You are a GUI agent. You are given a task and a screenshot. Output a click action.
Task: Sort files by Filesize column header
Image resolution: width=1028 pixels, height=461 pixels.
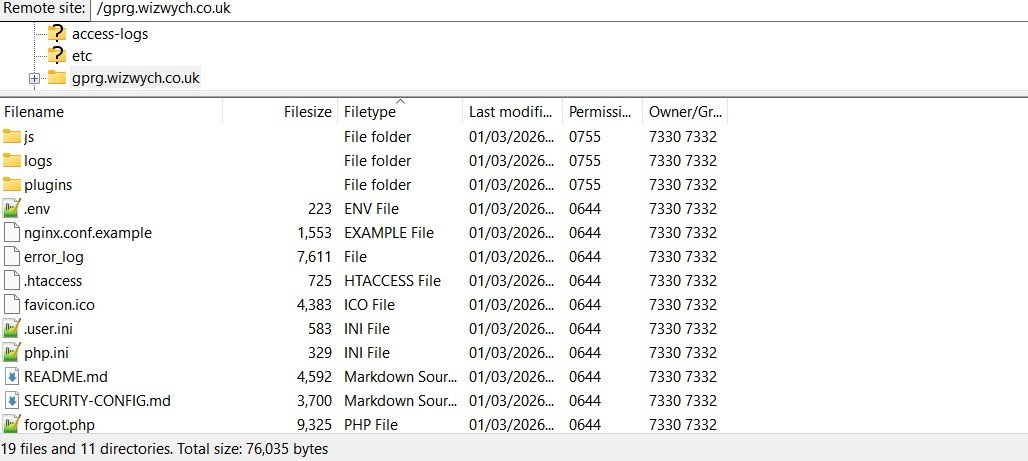click(x=280, y=112)
